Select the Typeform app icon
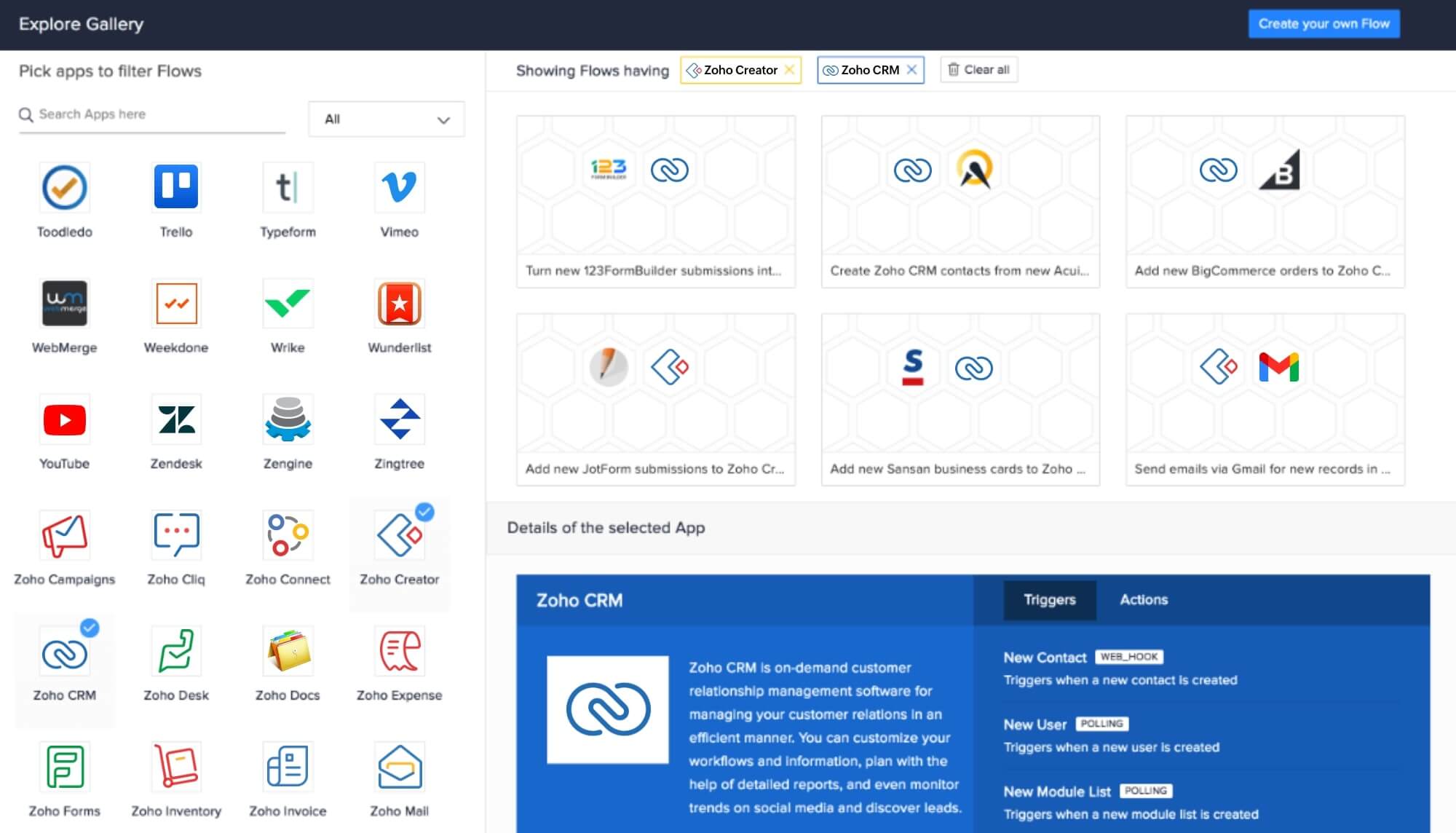Screen dimensions: 1456x833 click(x=288, y=187)
